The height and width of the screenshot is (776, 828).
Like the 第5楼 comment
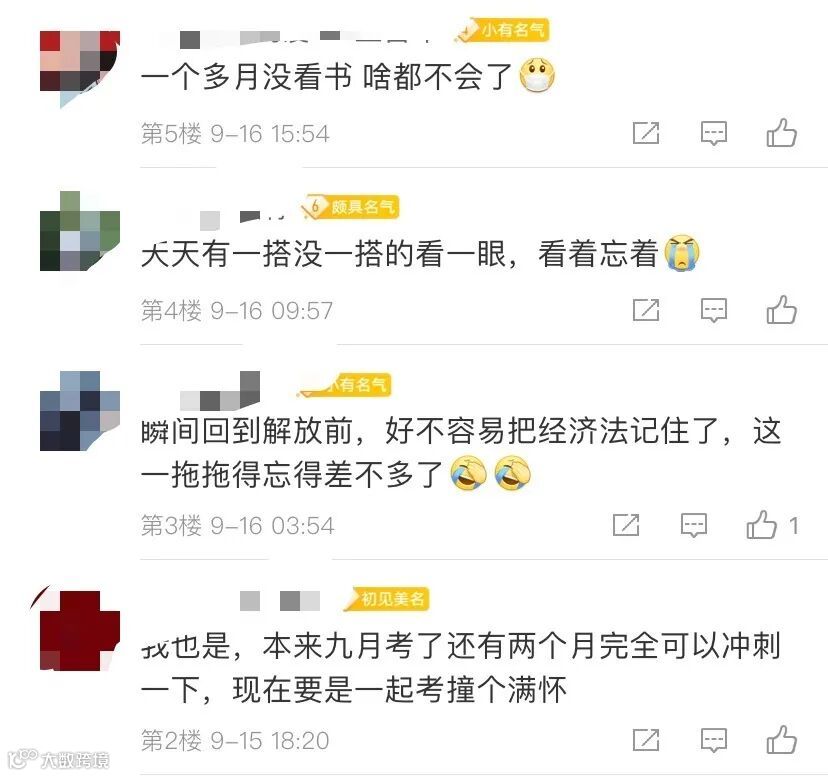pos(782,133)
